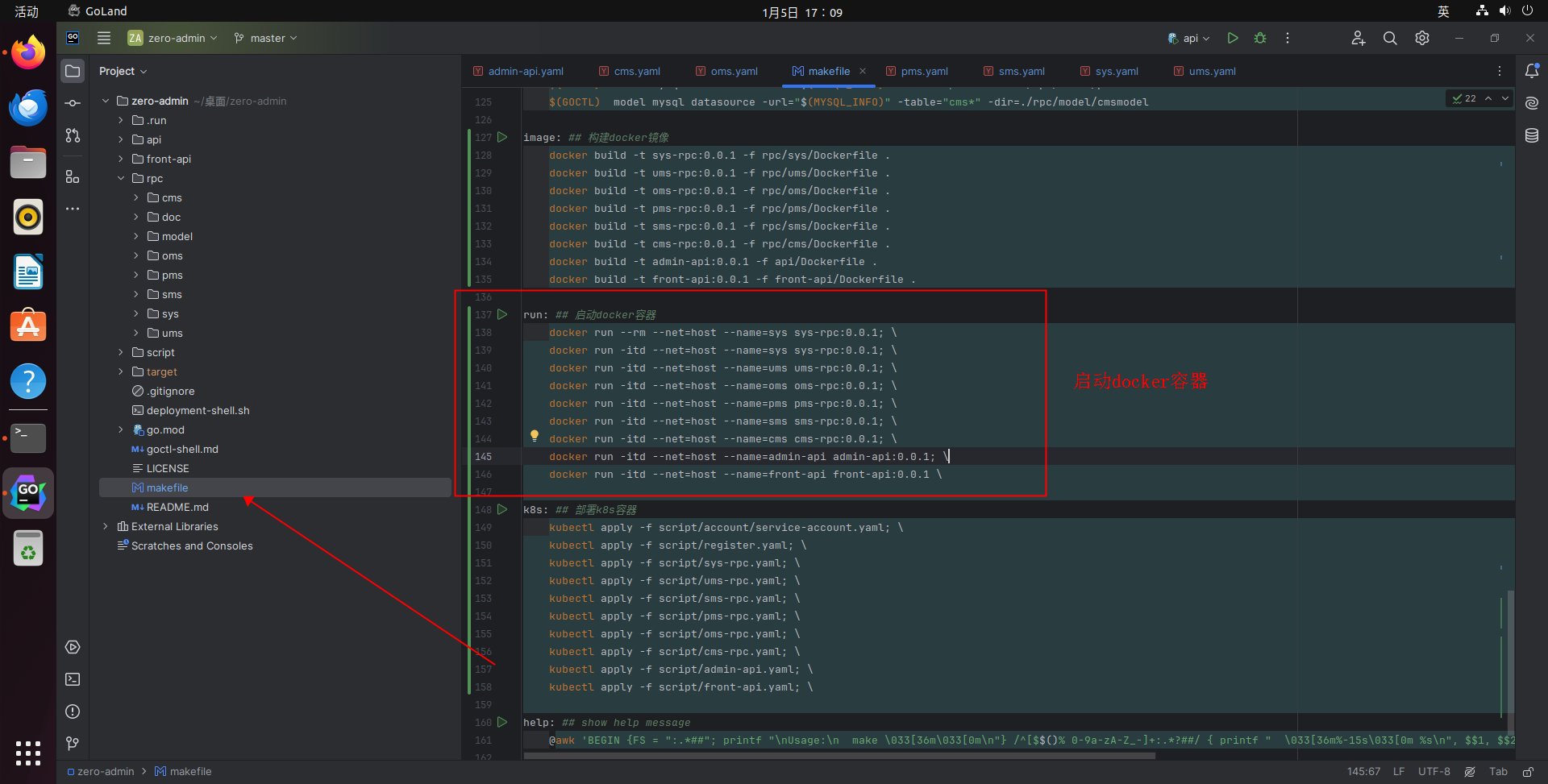This screenshot has height=784, width=1548.
Task: Expand External Libraries node
Action: pyautogui.click(x=106, y=526)
